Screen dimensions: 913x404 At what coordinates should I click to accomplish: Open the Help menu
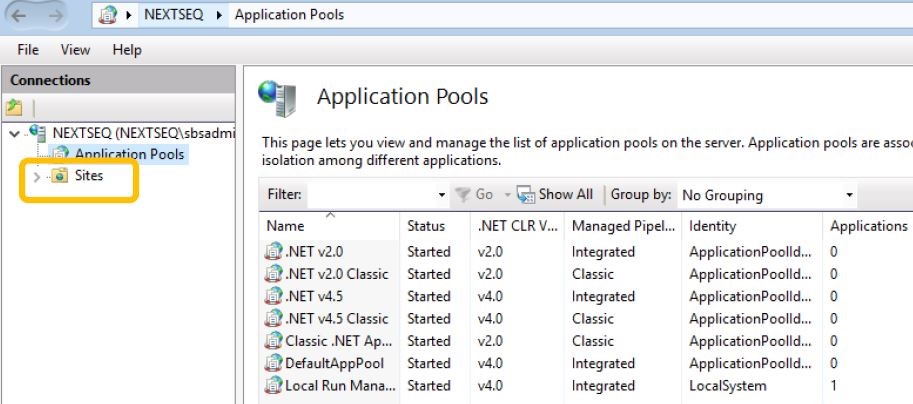coord(127,50)
